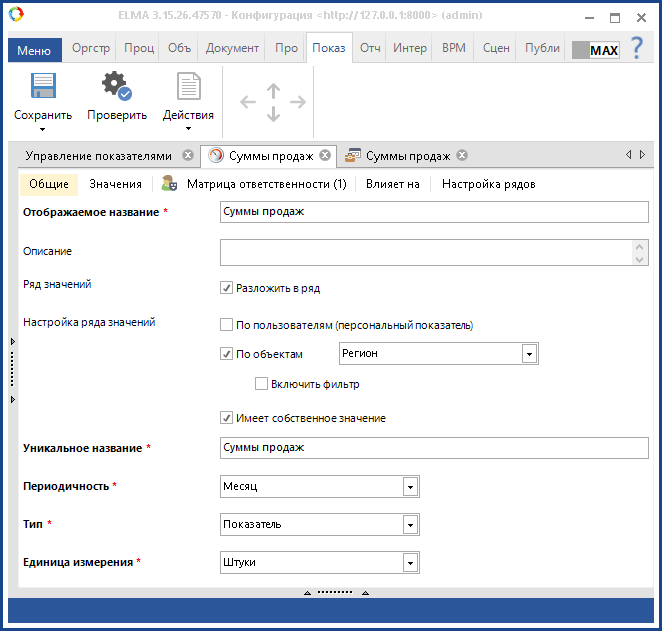Uncheck Имеет собственное значение checkbox
The width and height of the screenshot is (662, 631).
(226, 418)
